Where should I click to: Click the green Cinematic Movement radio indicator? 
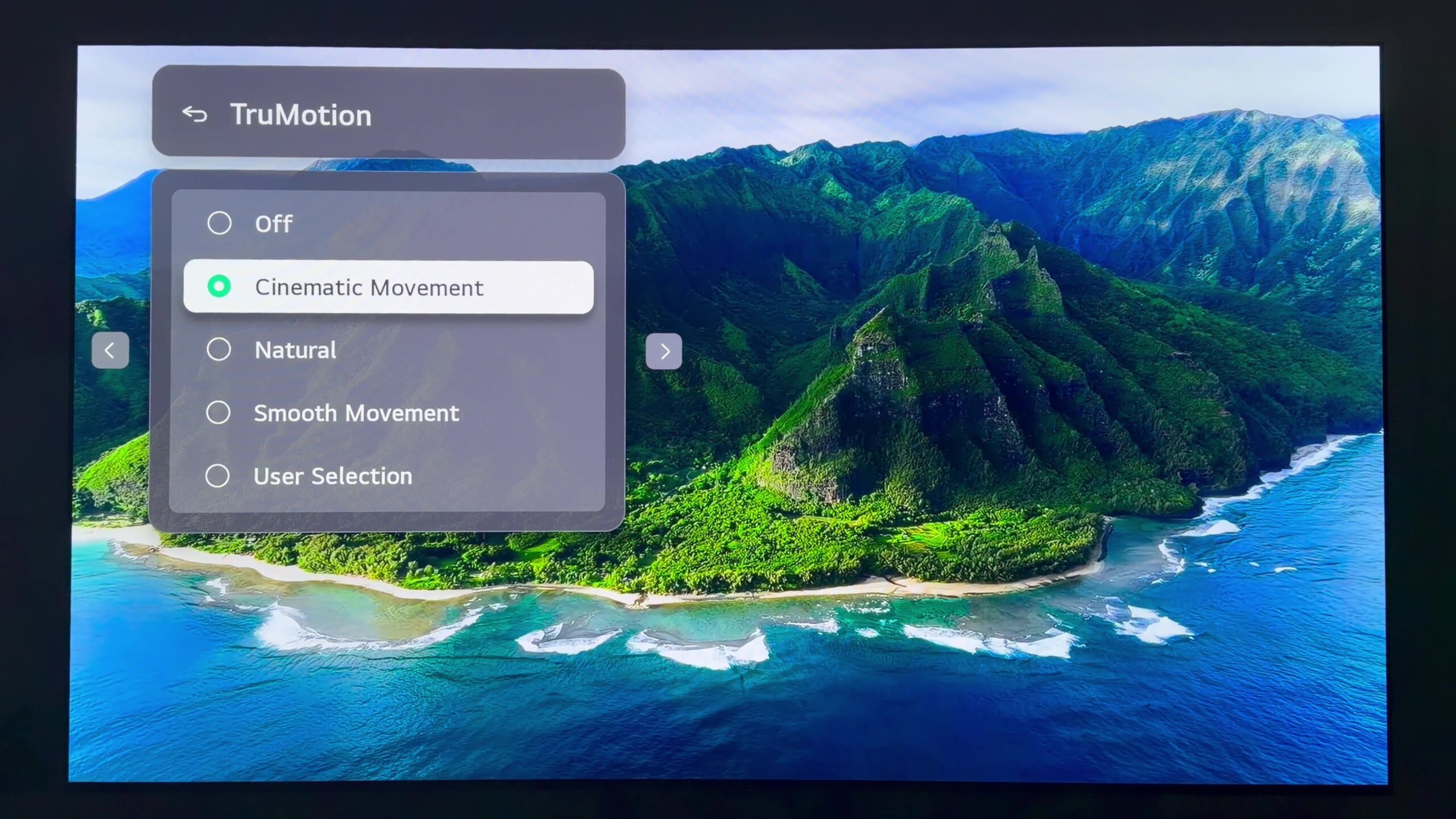pos(219,286)
